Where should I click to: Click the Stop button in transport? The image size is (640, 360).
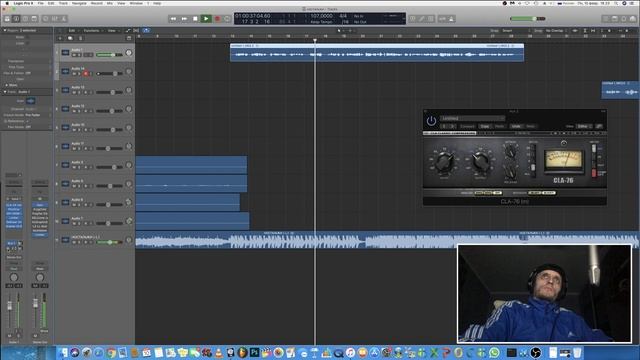195,18
